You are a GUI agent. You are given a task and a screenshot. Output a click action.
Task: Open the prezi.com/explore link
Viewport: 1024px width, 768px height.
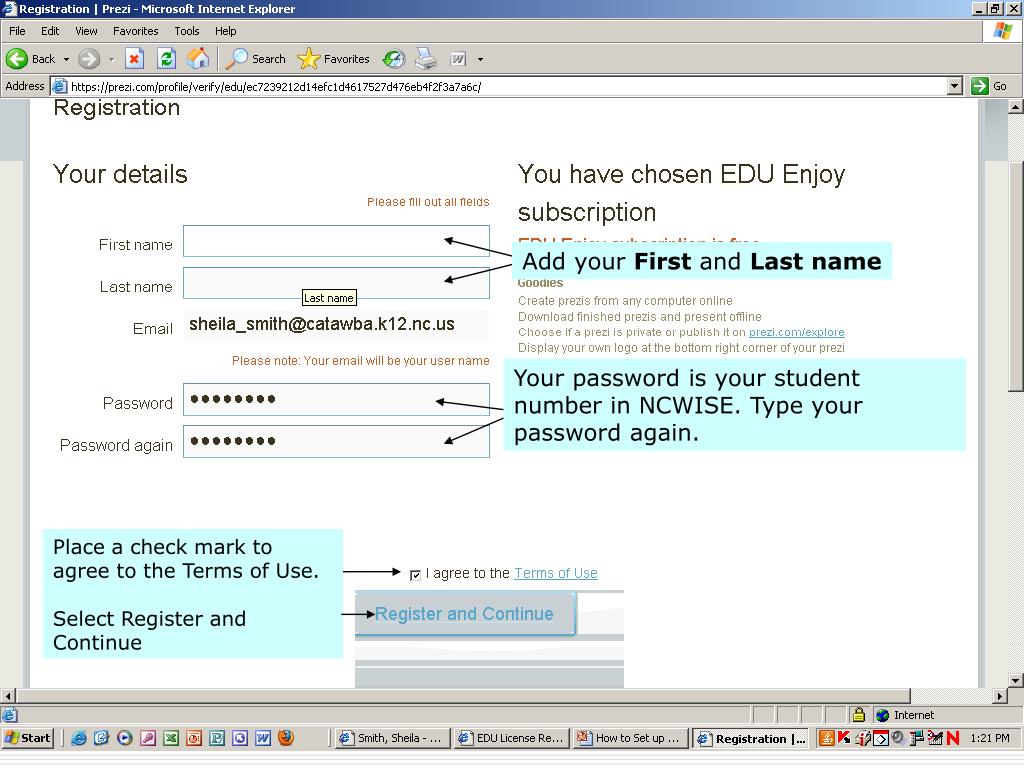(797, 332)
